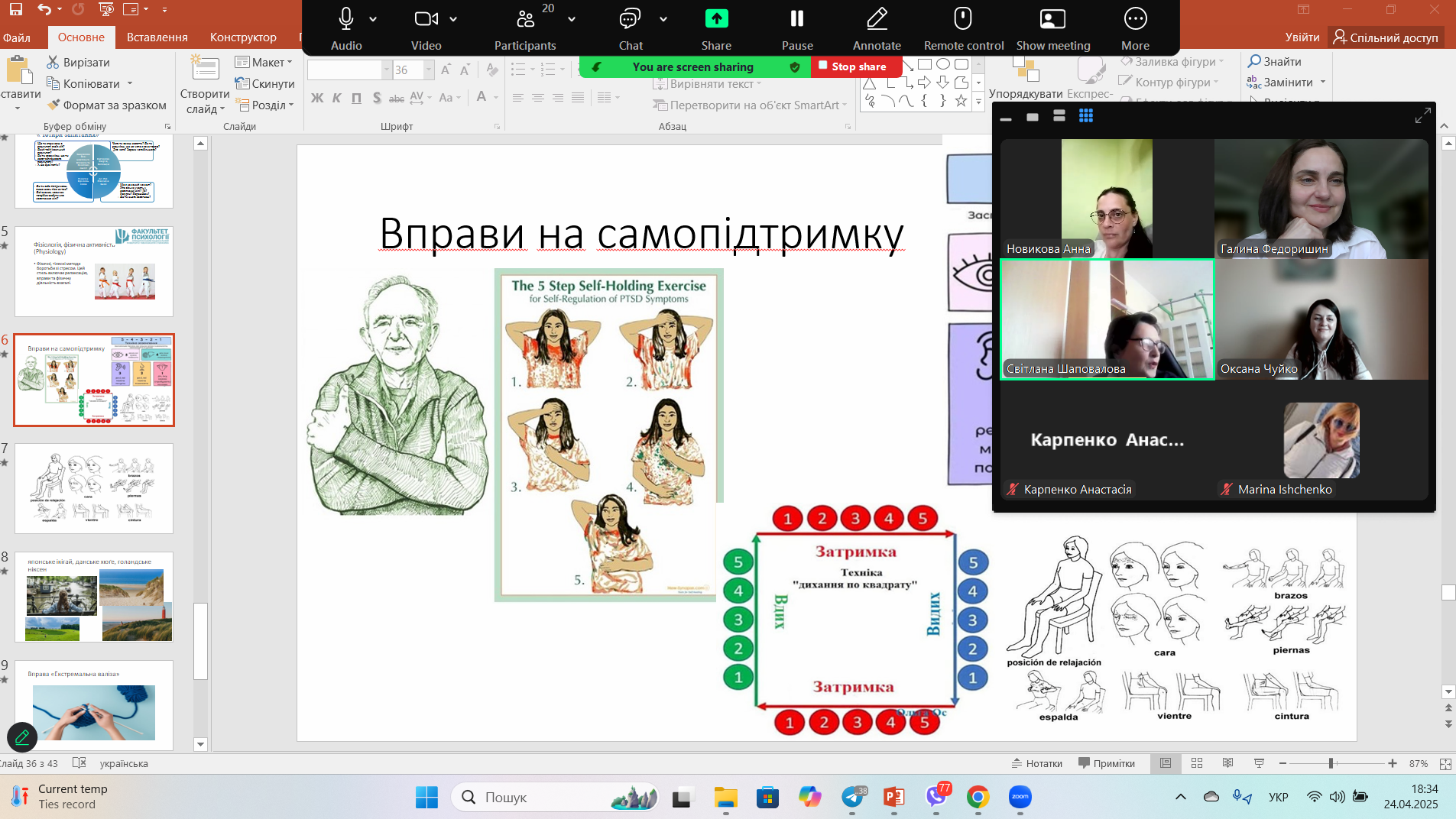Switch to the Вставлення ribbon tab

(157, 37)
